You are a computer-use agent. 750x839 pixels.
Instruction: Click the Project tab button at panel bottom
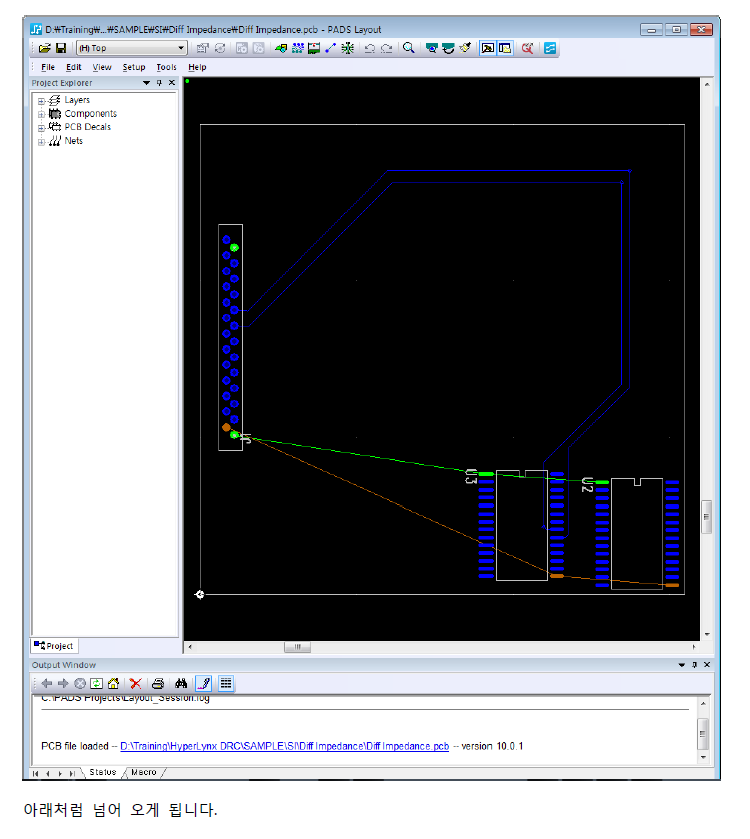(54, 646)
